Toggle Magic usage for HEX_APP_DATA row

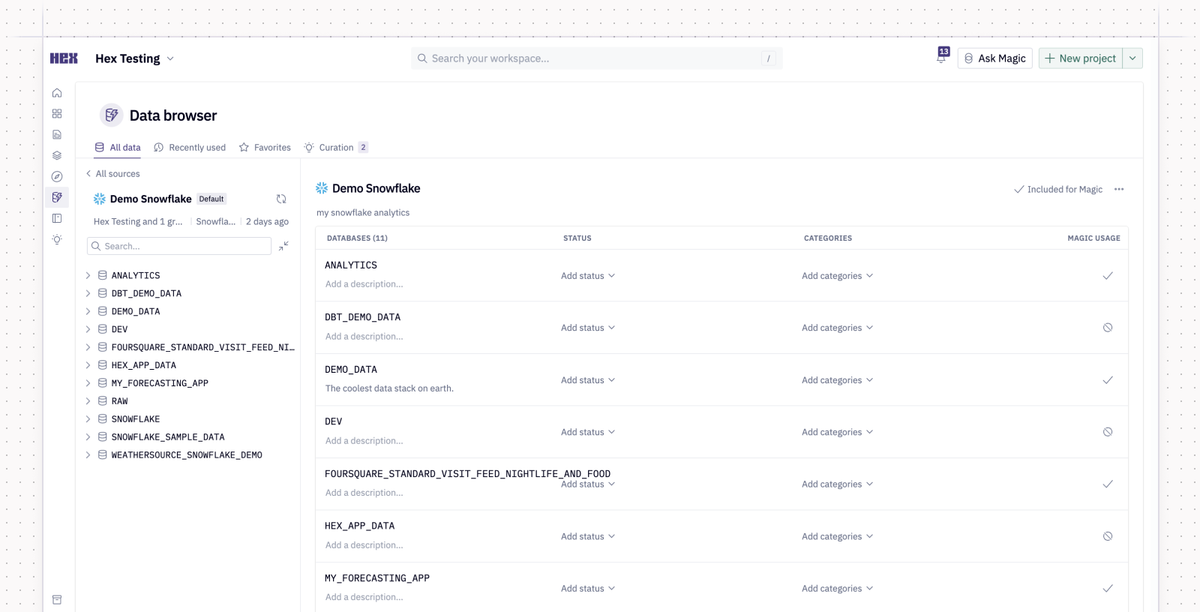1108,536
